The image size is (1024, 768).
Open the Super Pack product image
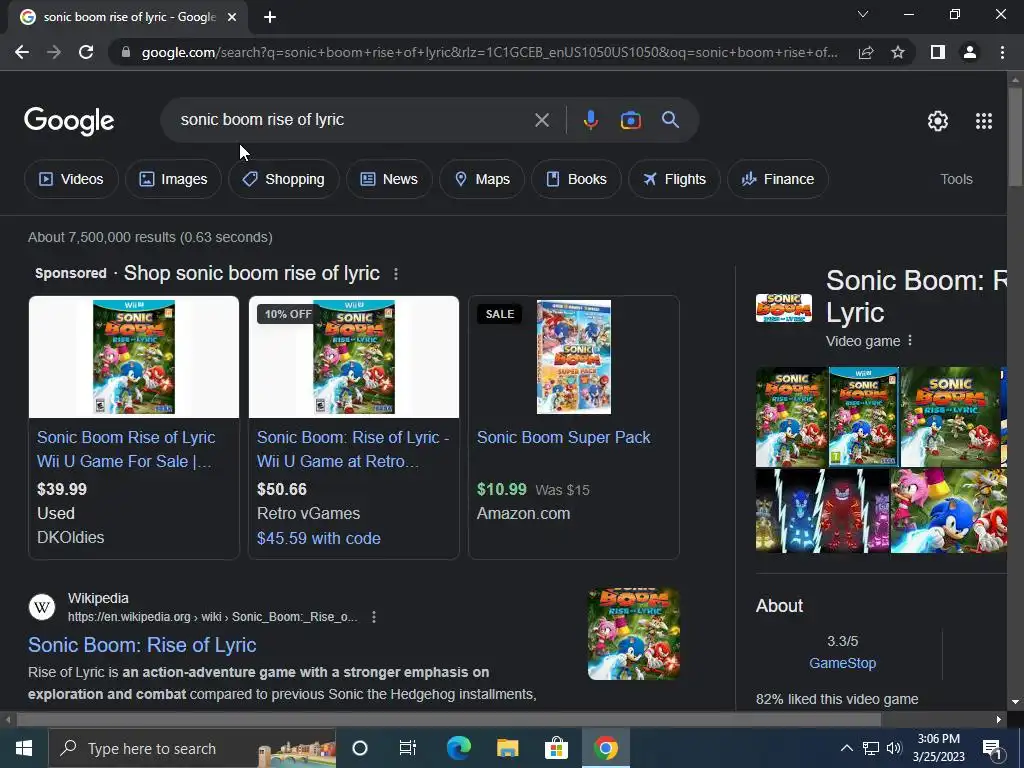pyautogui.click(x=574, y=357)
